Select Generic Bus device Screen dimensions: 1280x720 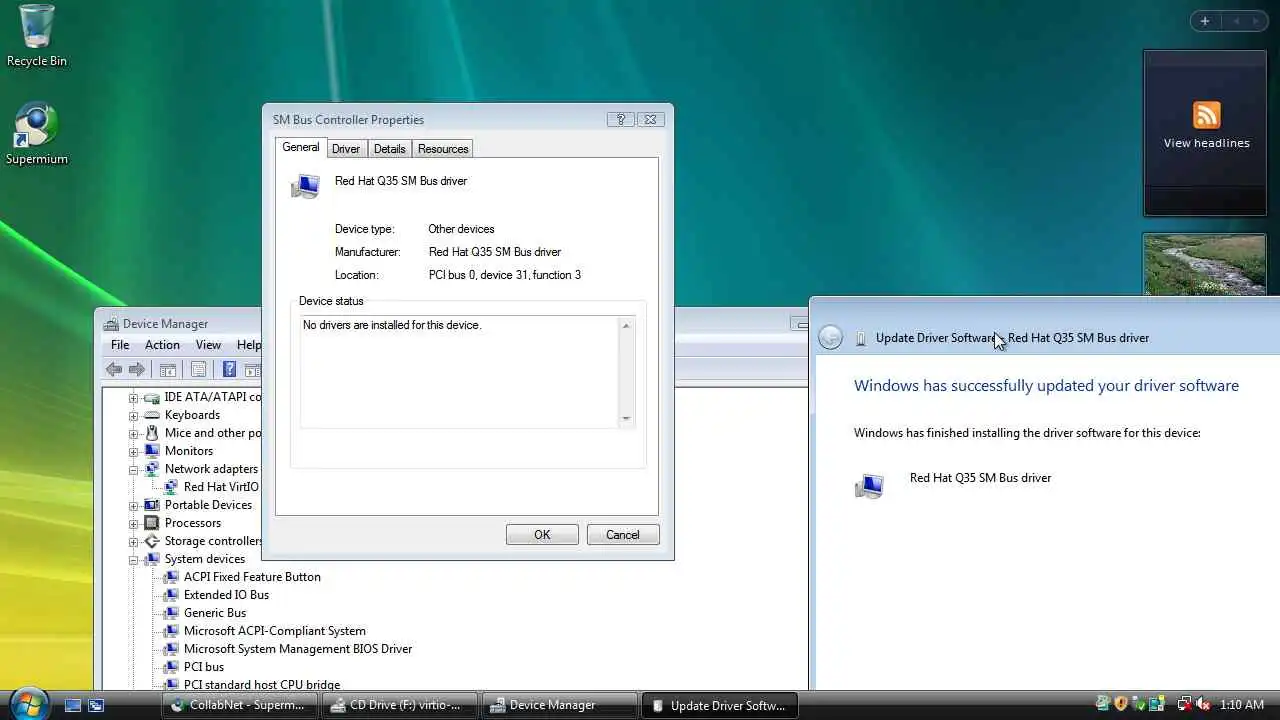pyautogui.click(x=215, y=613)
